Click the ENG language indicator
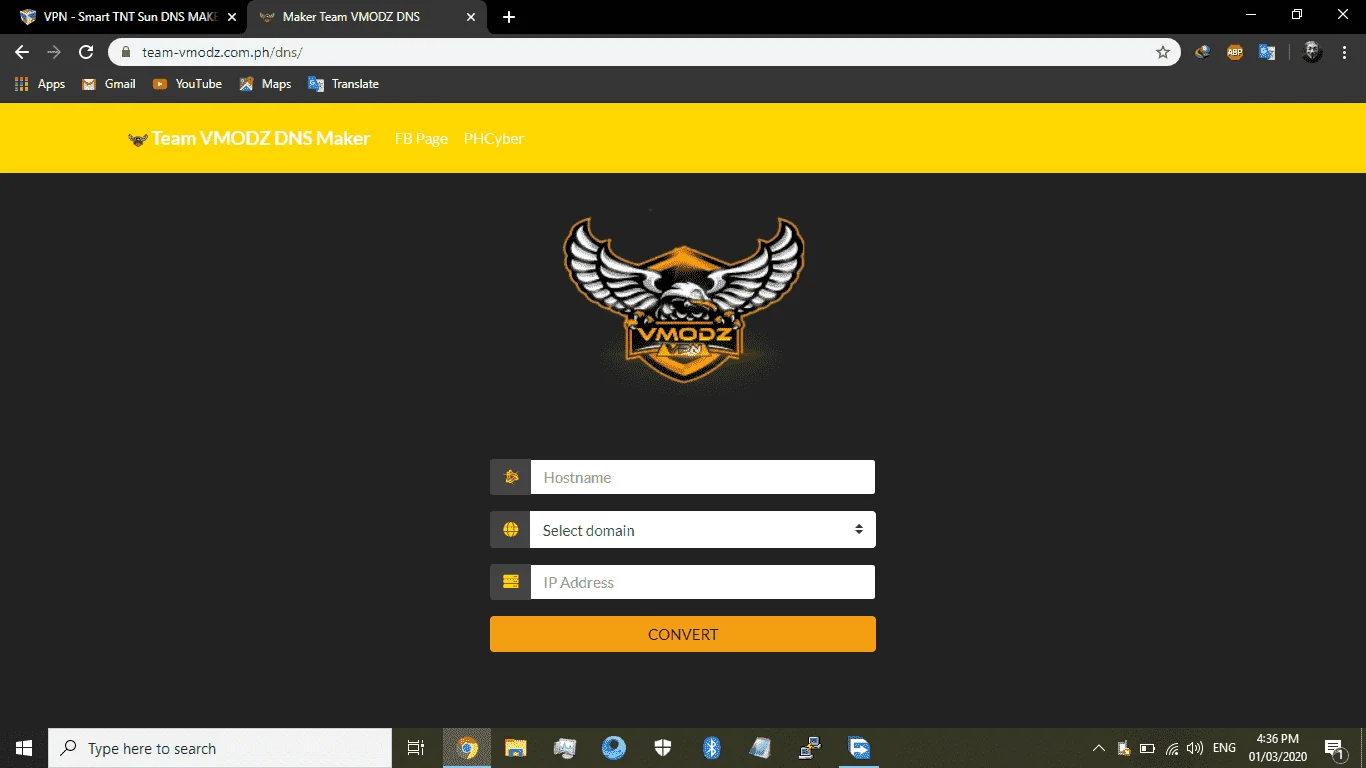This screenshot has height=768, width=1366. pos(1224,748)
